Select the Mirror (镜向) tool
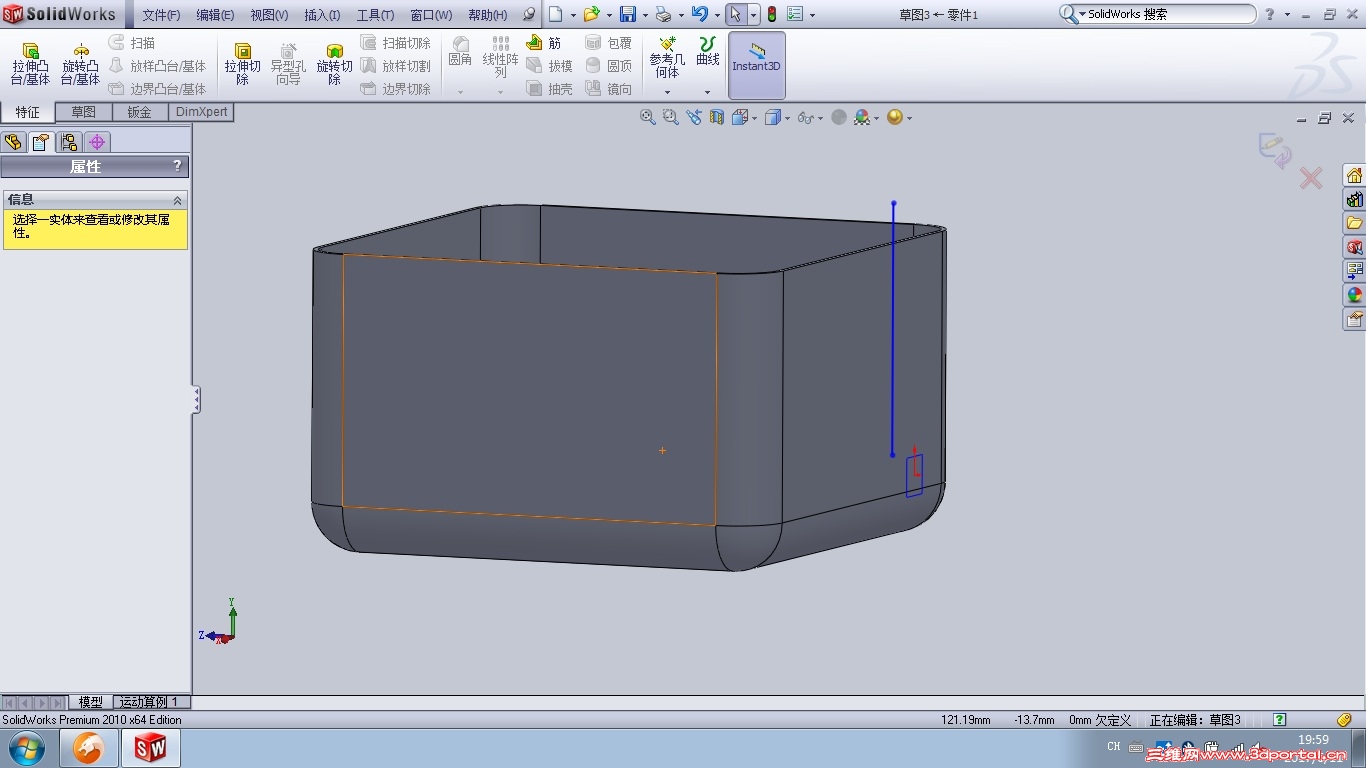 608,89
